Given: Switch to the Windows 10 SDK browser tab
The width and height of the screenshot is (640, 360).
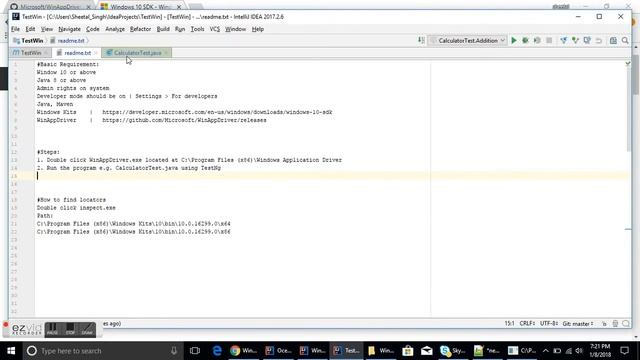Looking at the screenshot, I should pos(141,7).
